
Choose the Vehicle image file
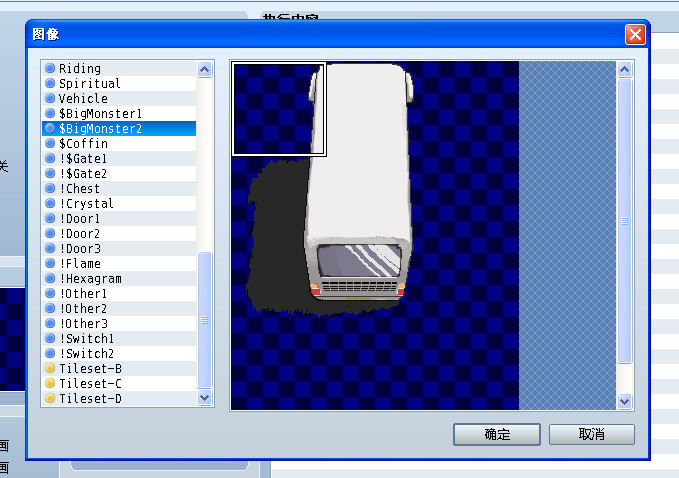point(119,98)
